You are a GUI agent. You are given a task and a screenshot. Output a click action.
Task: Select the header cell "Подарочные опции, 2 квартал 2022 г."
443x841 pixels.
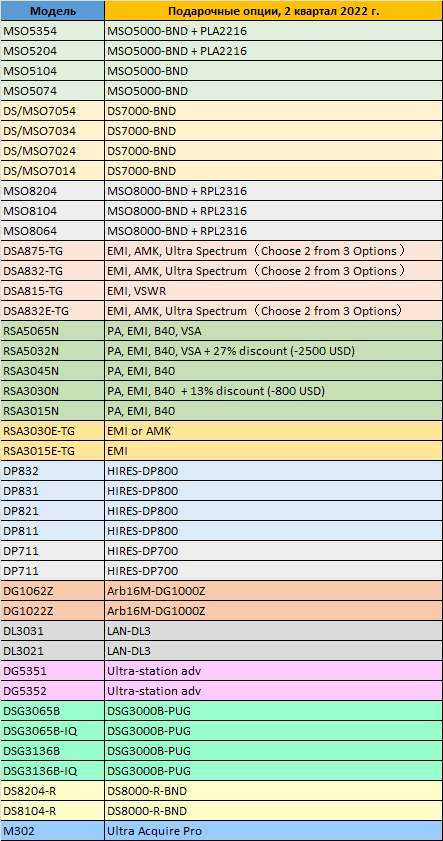click(274, 11)
